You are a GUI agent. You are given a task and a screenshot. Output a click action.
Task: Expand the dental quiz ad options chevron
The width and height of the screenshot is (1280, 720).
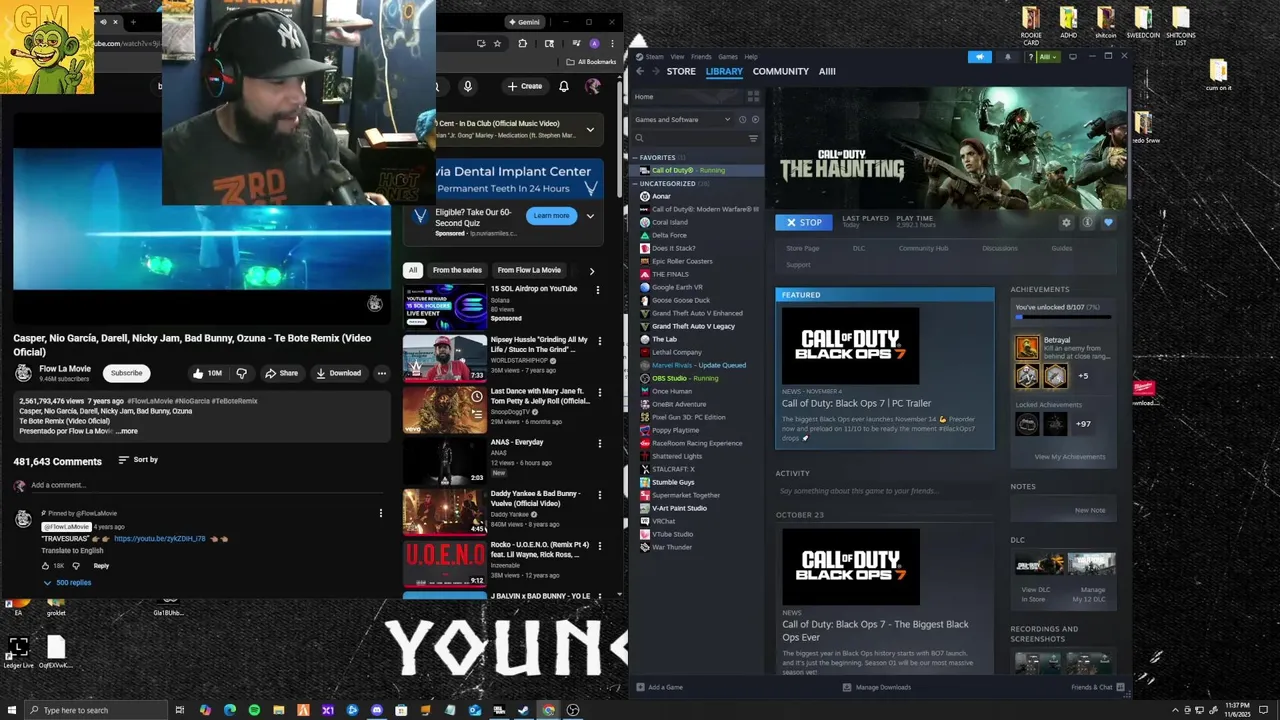point(590,216)
